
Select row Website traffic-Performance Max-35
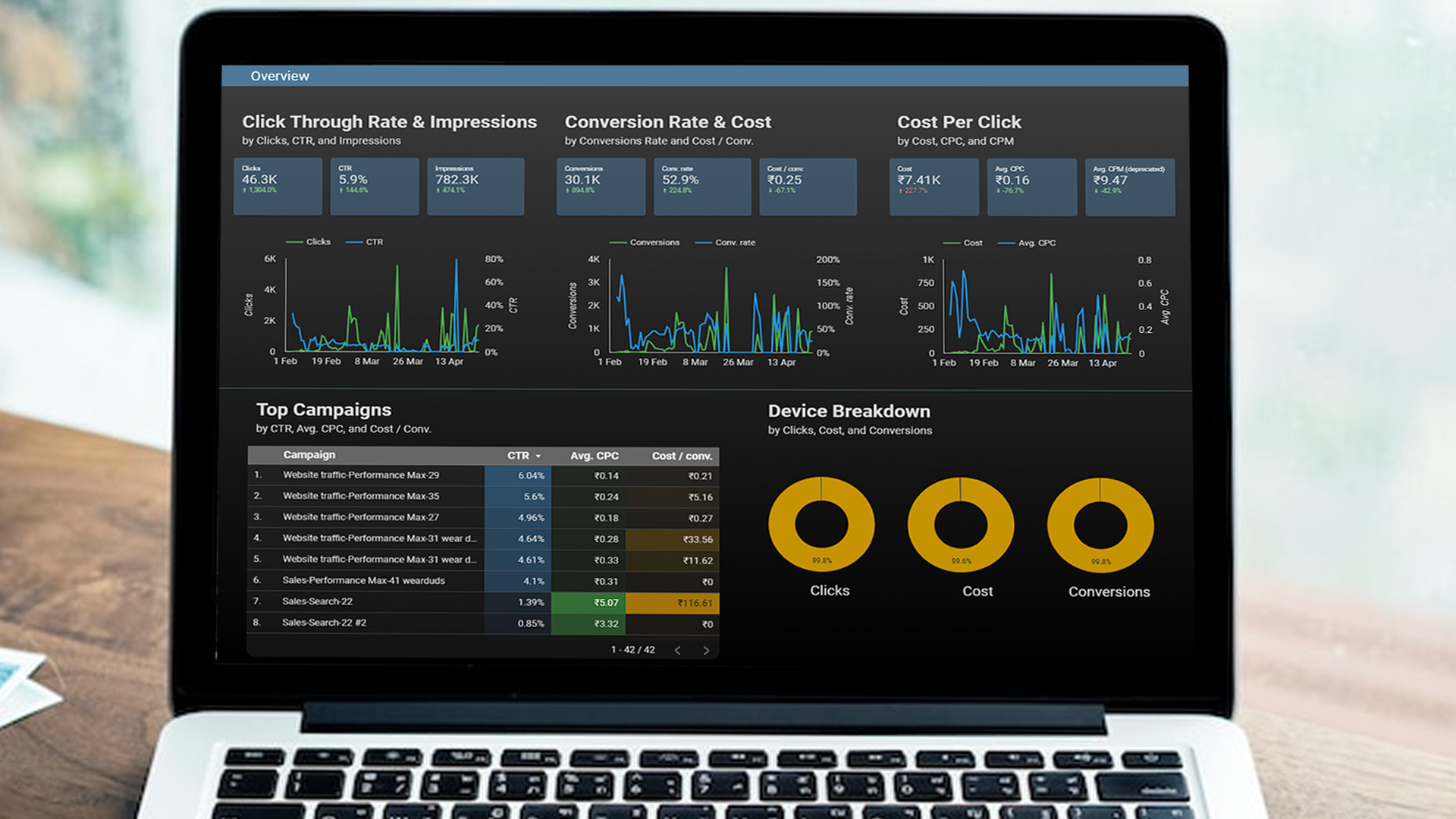click(483, 497)
